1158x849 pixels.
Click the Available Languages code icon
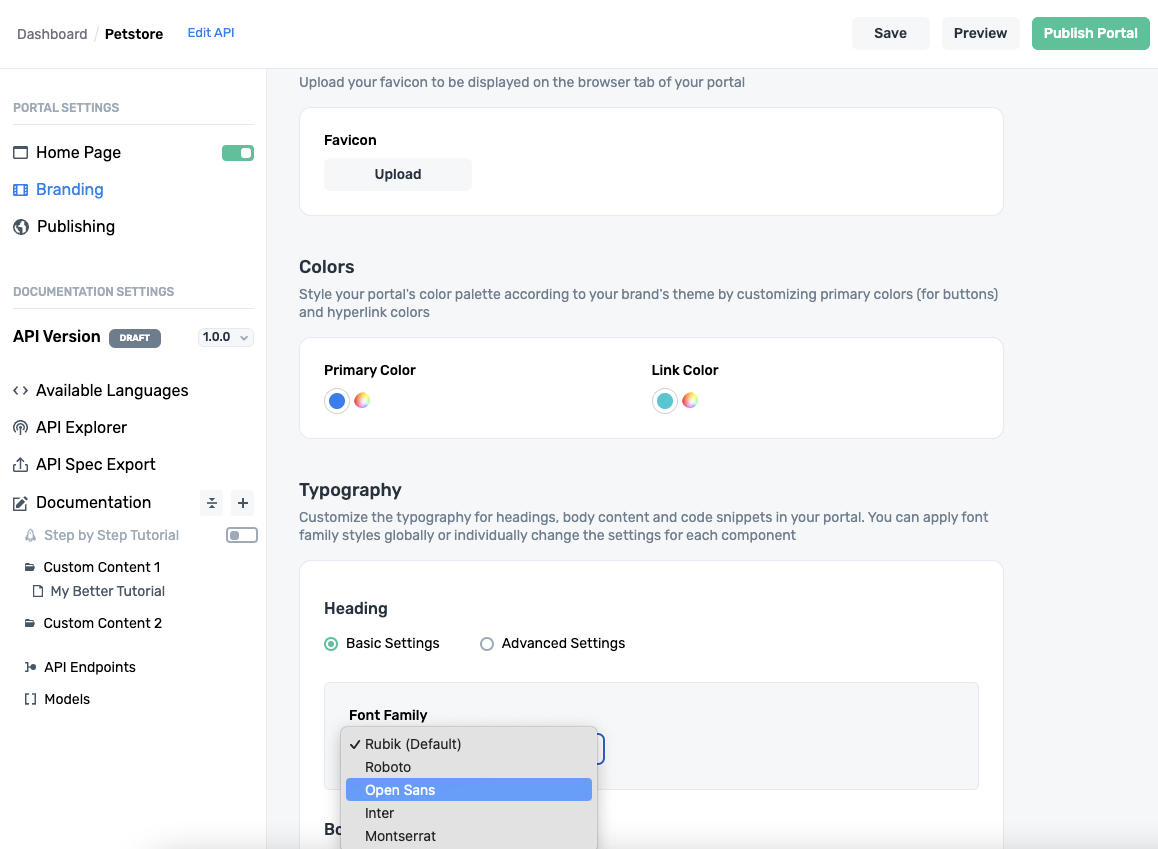coord(21,391)
